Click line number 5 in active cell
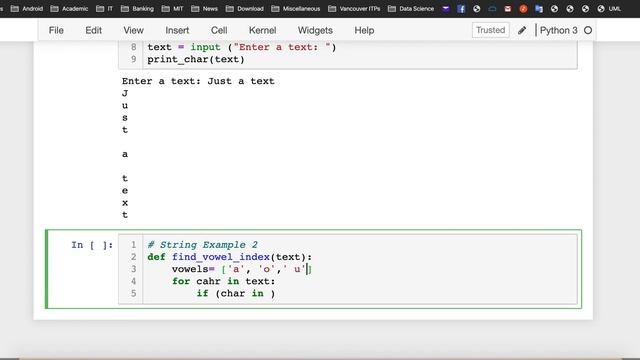Screen dimensions: 640x360 point(133,293)
